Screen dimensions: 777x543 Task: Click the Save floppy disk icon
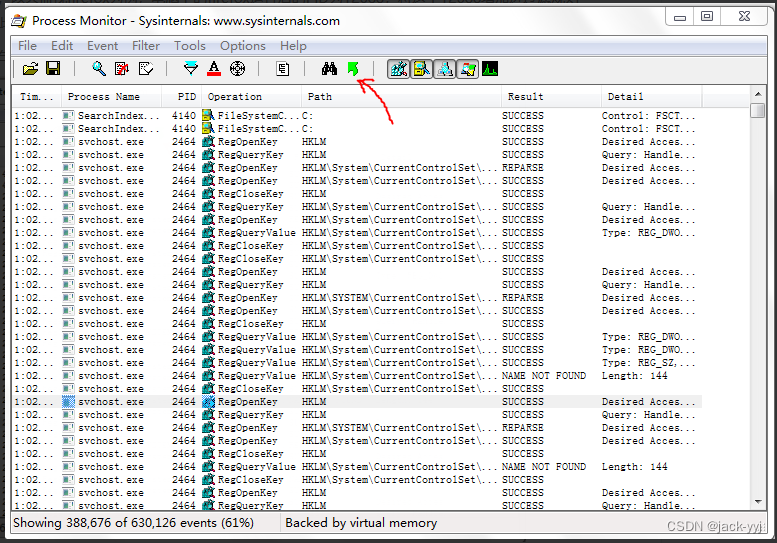click(x=53, y=69)
